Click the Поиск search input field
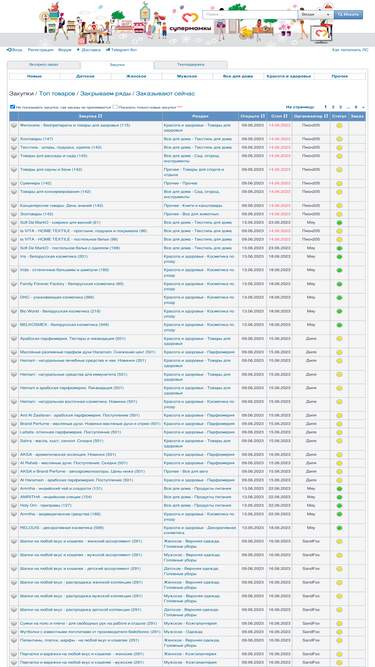Image resolution: width=375 pixels, height=667 pixels. pyautogui.click(x=250, y=14)
